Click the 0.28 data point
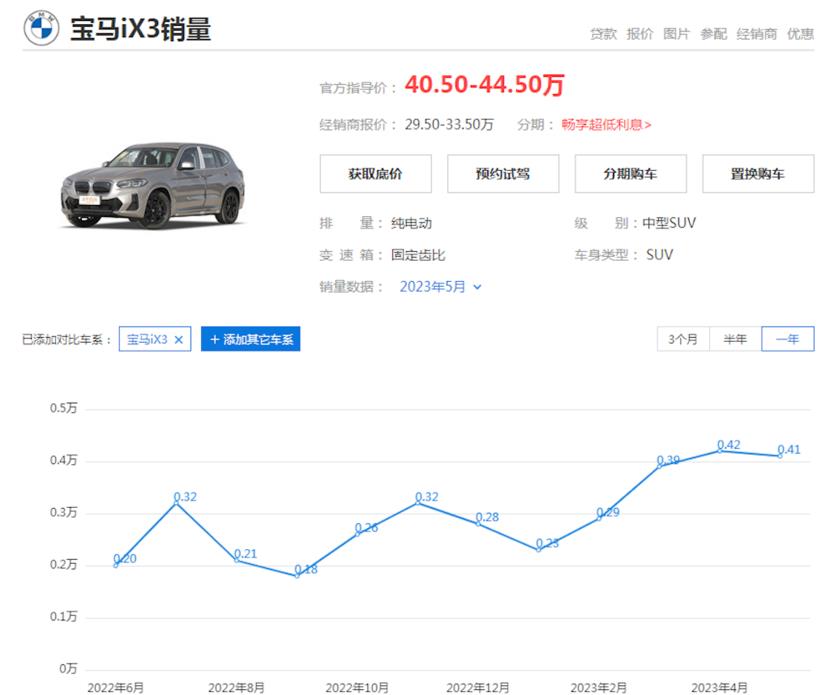The image size is (830, 695). (x=478, y=523)
